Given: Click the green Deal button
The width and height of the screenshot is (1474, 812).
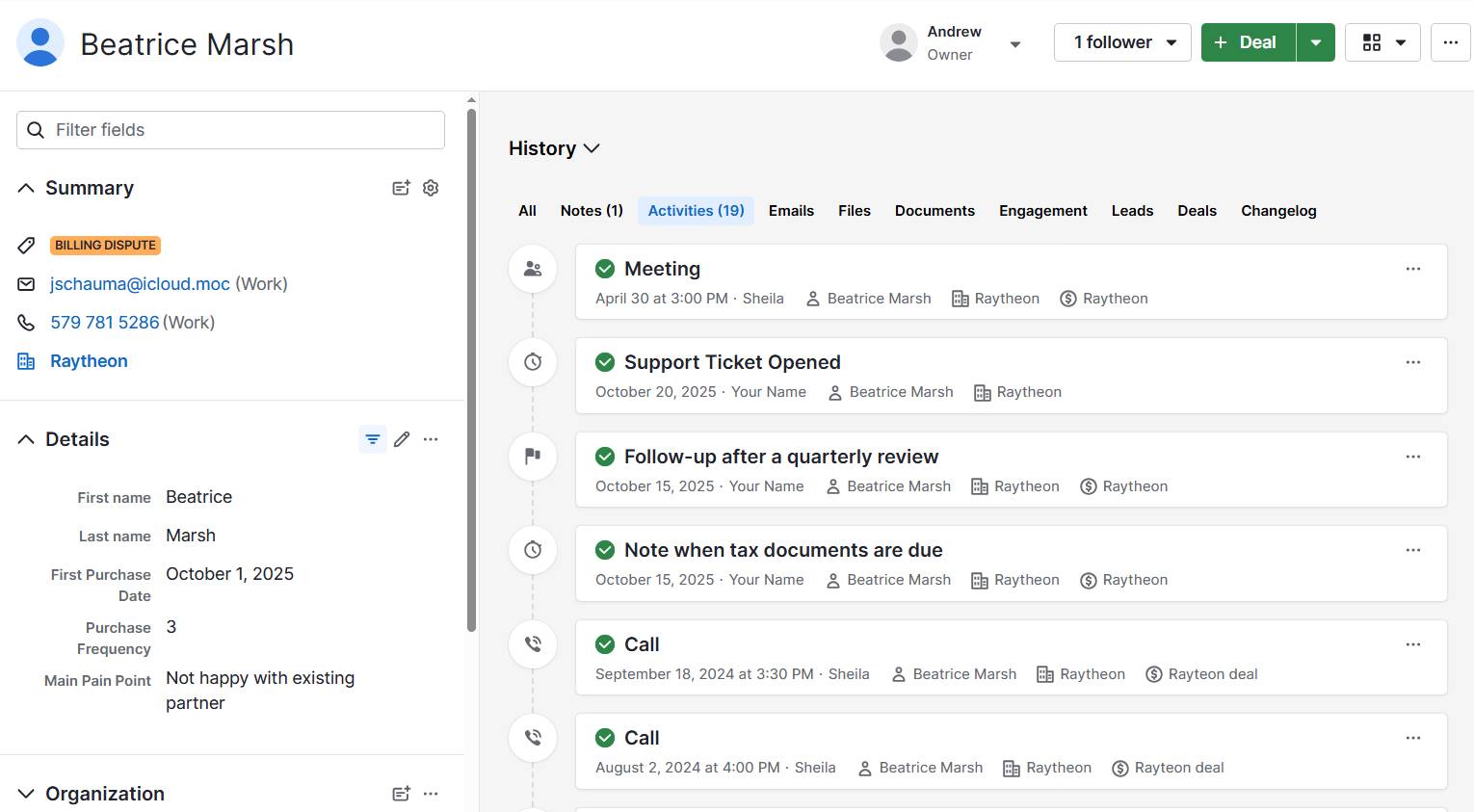Looking at the screenshot, I should 1248,42.
